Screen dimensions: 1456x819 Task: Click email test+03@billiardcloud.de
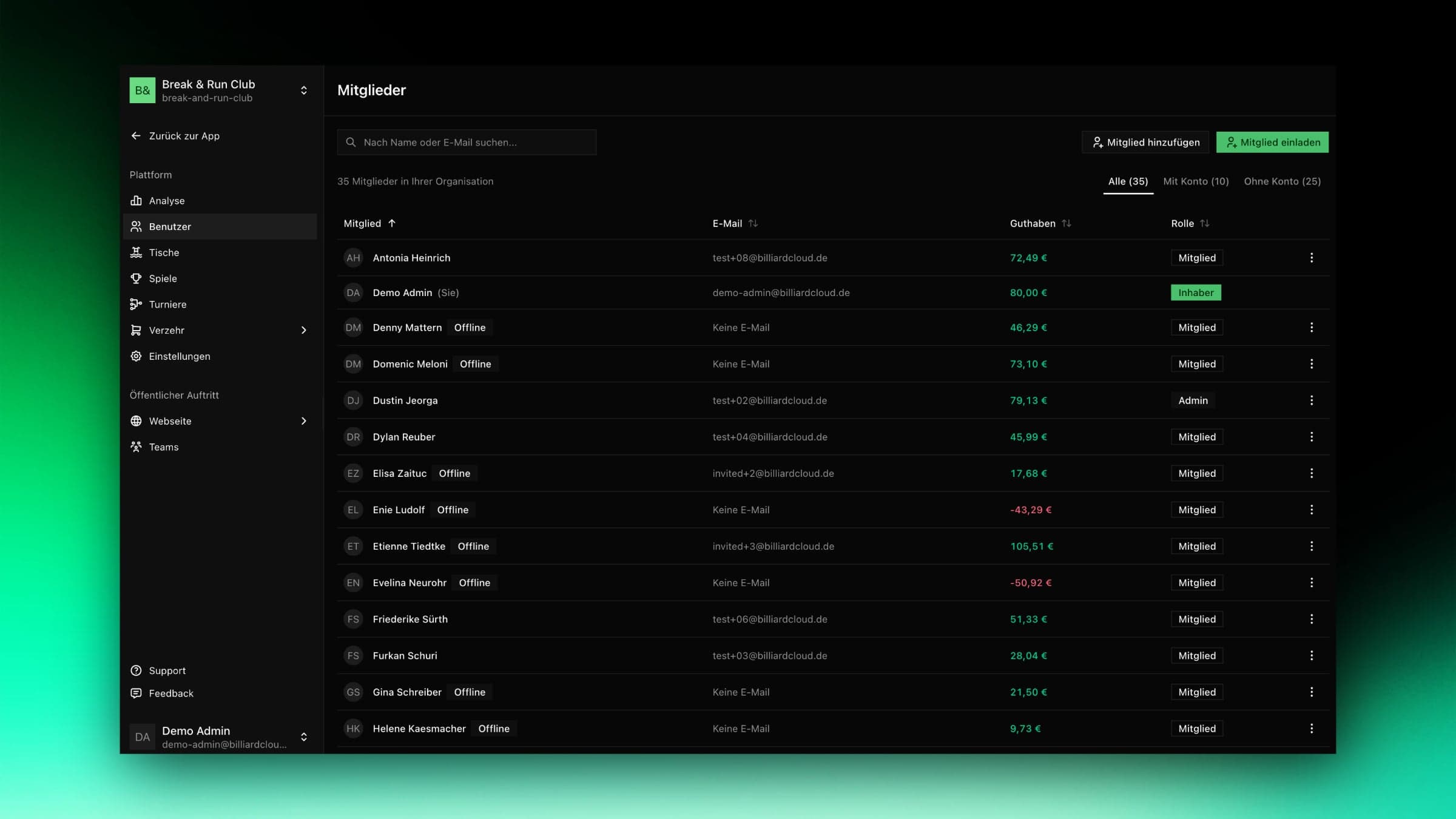point(770,655)
